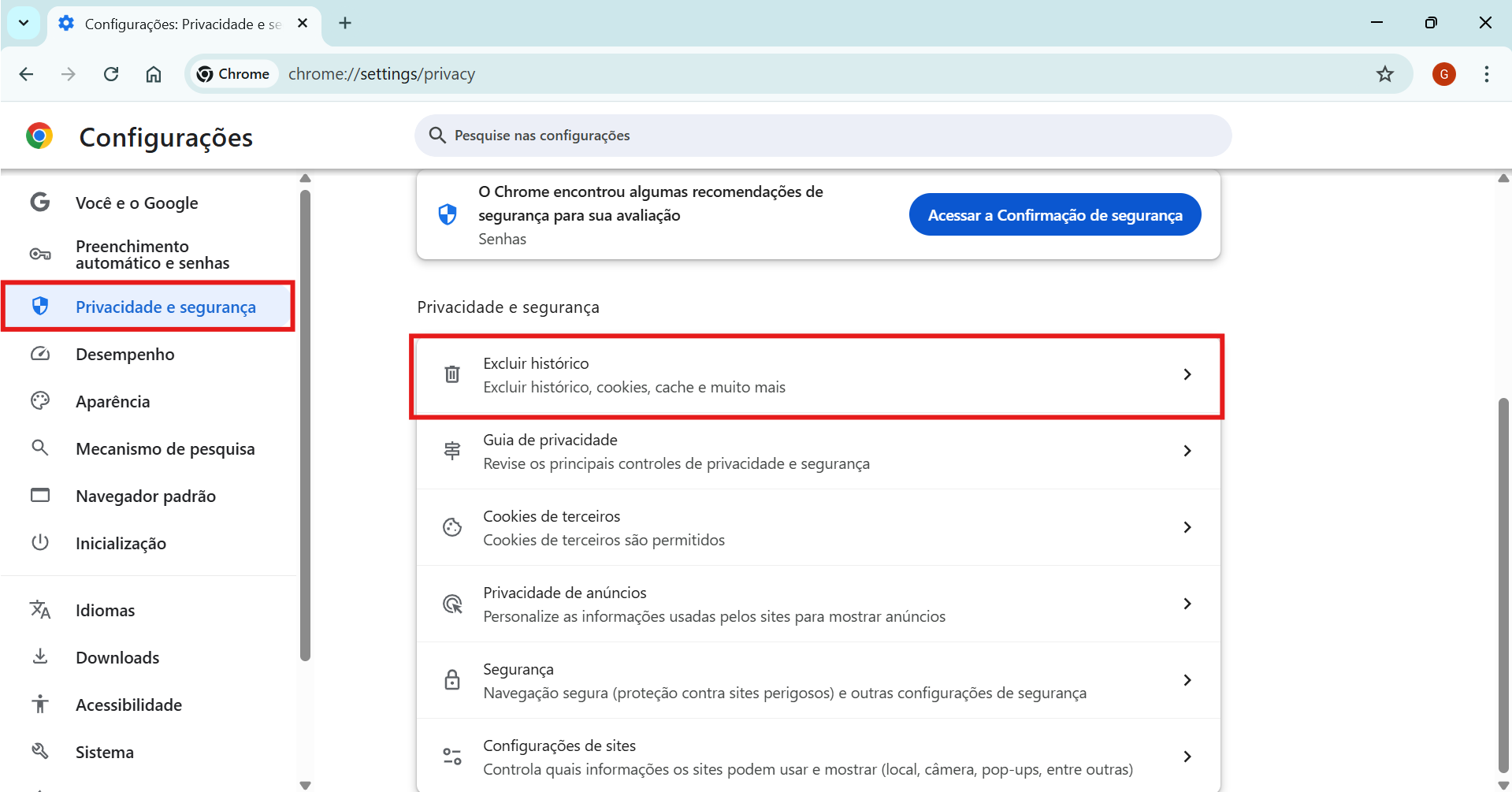Click the home icon in toolbar
The image size is (1512, 792).
coord(154,74)
